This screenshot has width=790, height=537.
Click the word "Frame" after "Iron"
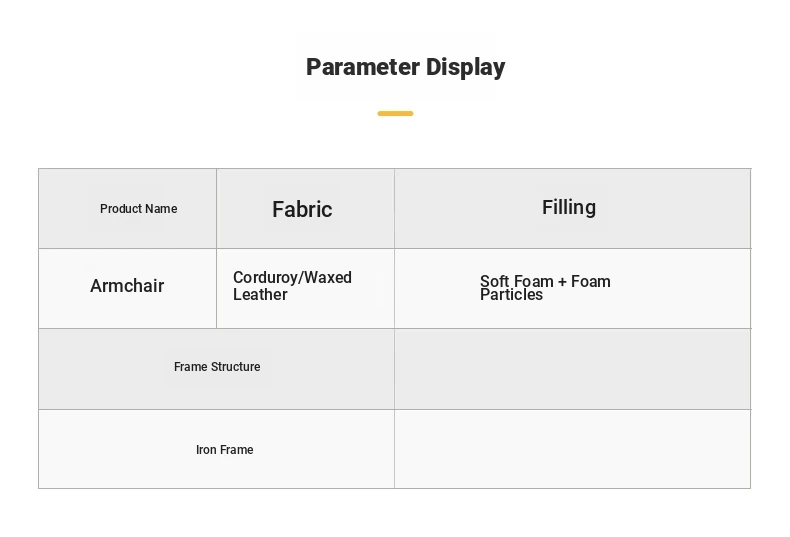pos(237,450)
